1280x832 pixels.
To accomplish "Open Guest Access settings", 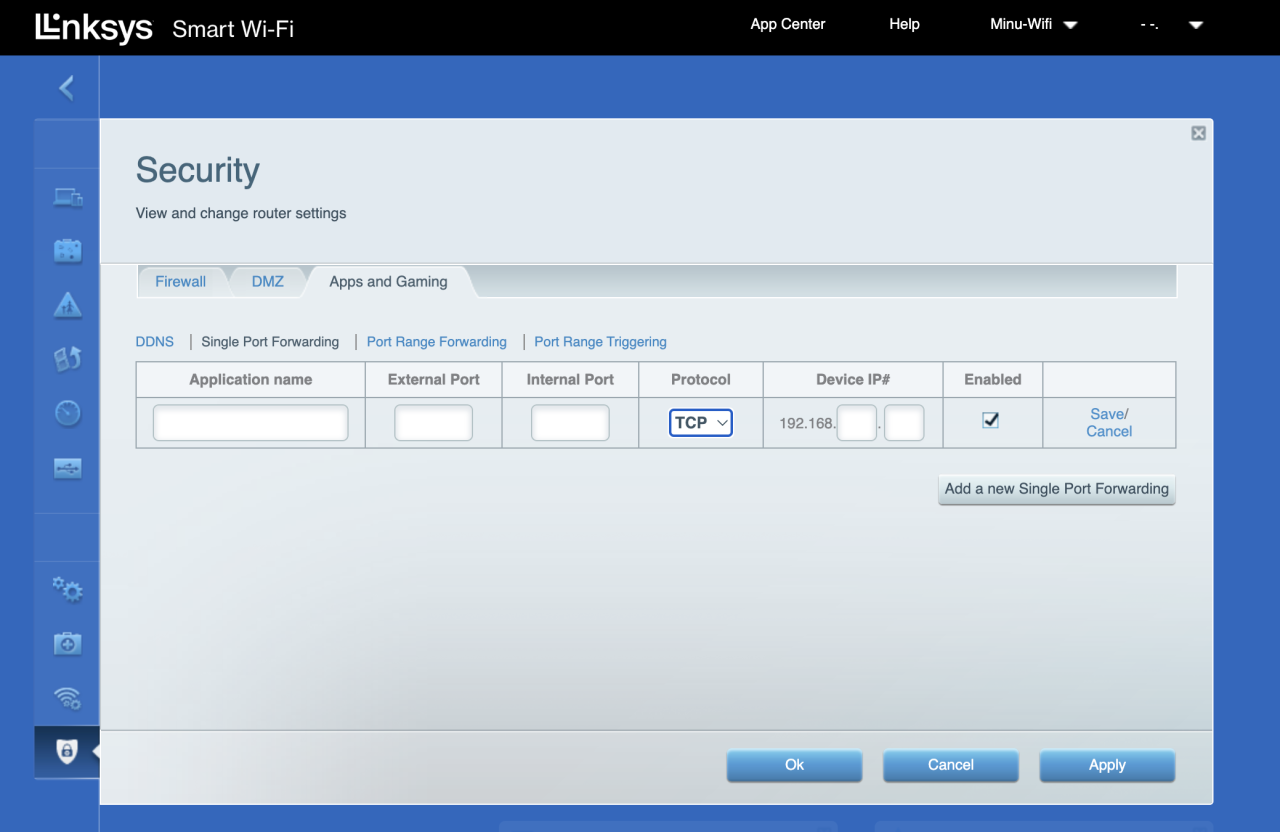I will (x=66, y=250).
